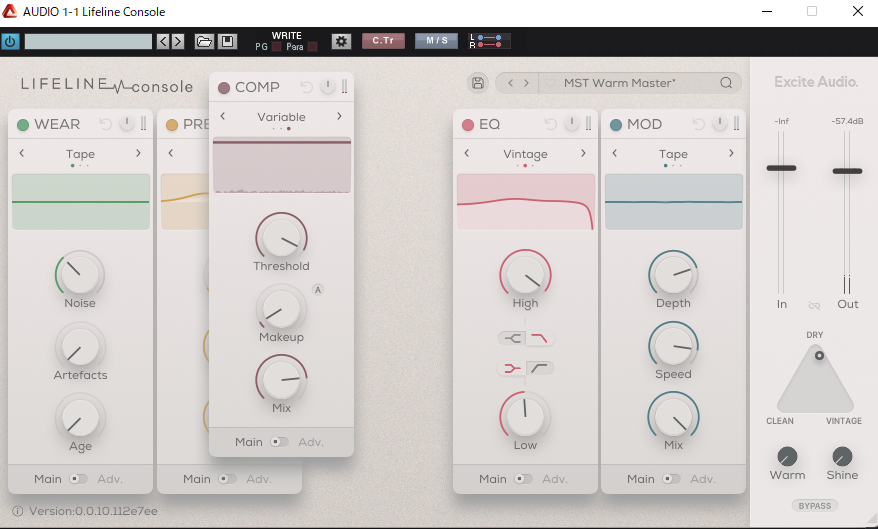The image size is (878, 529).
Task: Go to previous Lifeline preset arrow
Action: (x=510, y=83)
